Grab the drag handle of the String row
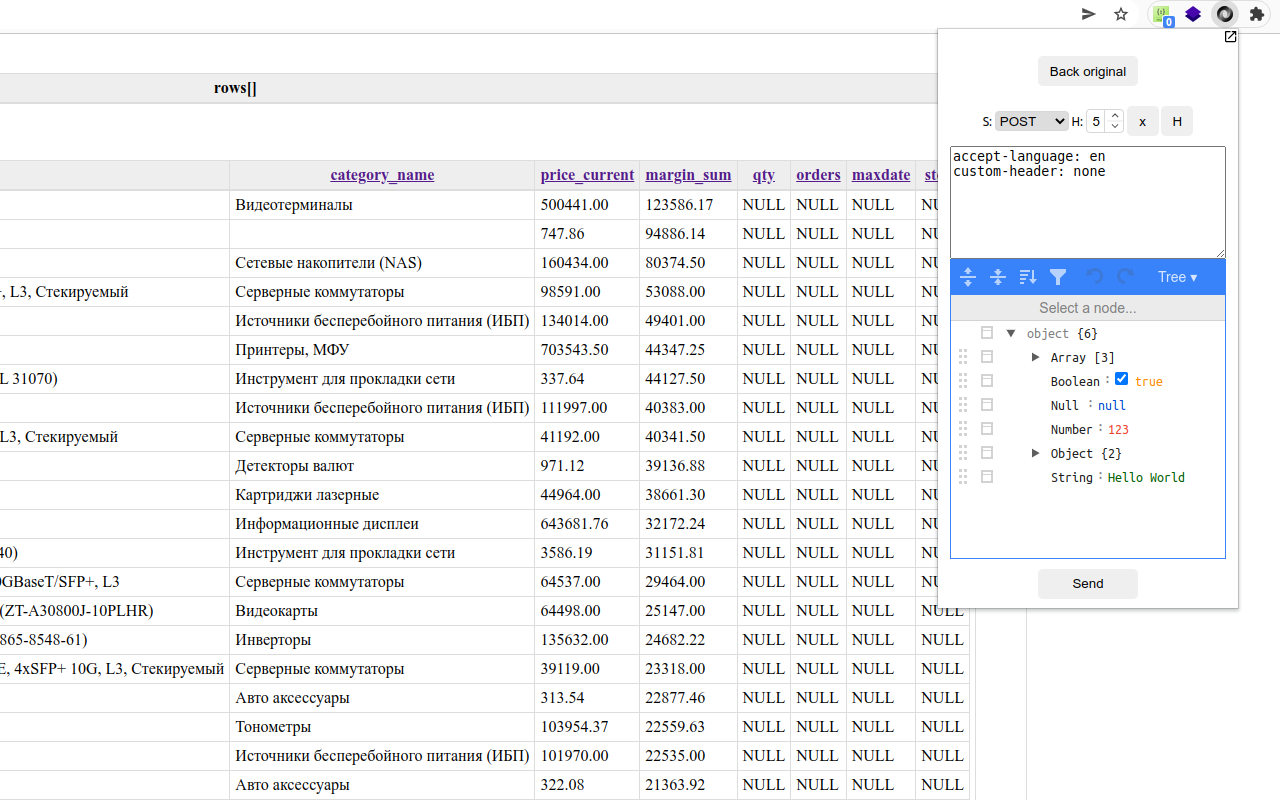 tap(963, 477)
